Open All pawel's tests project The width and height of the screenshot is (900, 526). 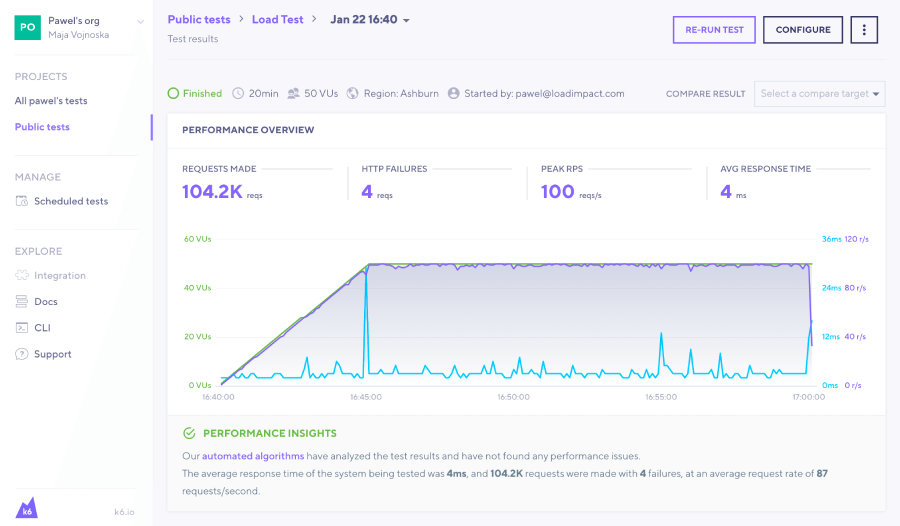point(51,101)
